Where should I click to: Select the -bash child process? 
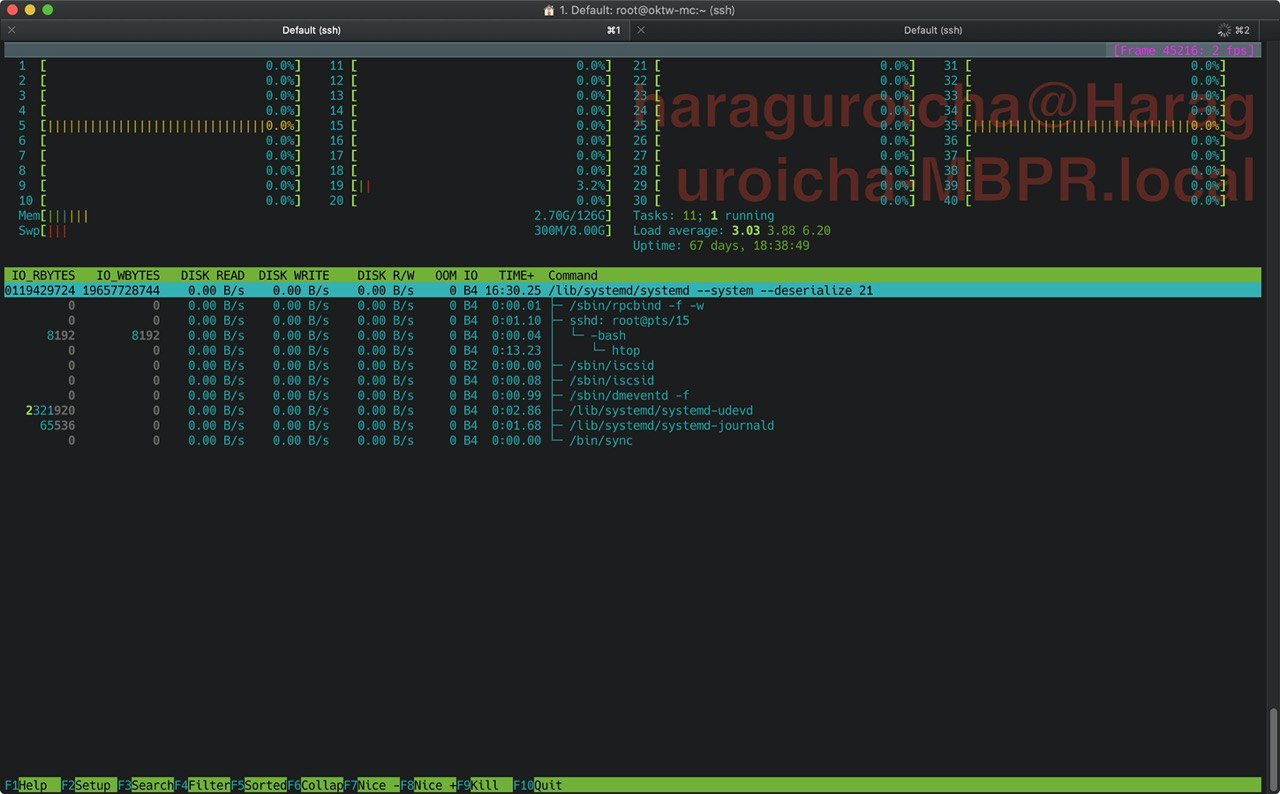(632, 335)
